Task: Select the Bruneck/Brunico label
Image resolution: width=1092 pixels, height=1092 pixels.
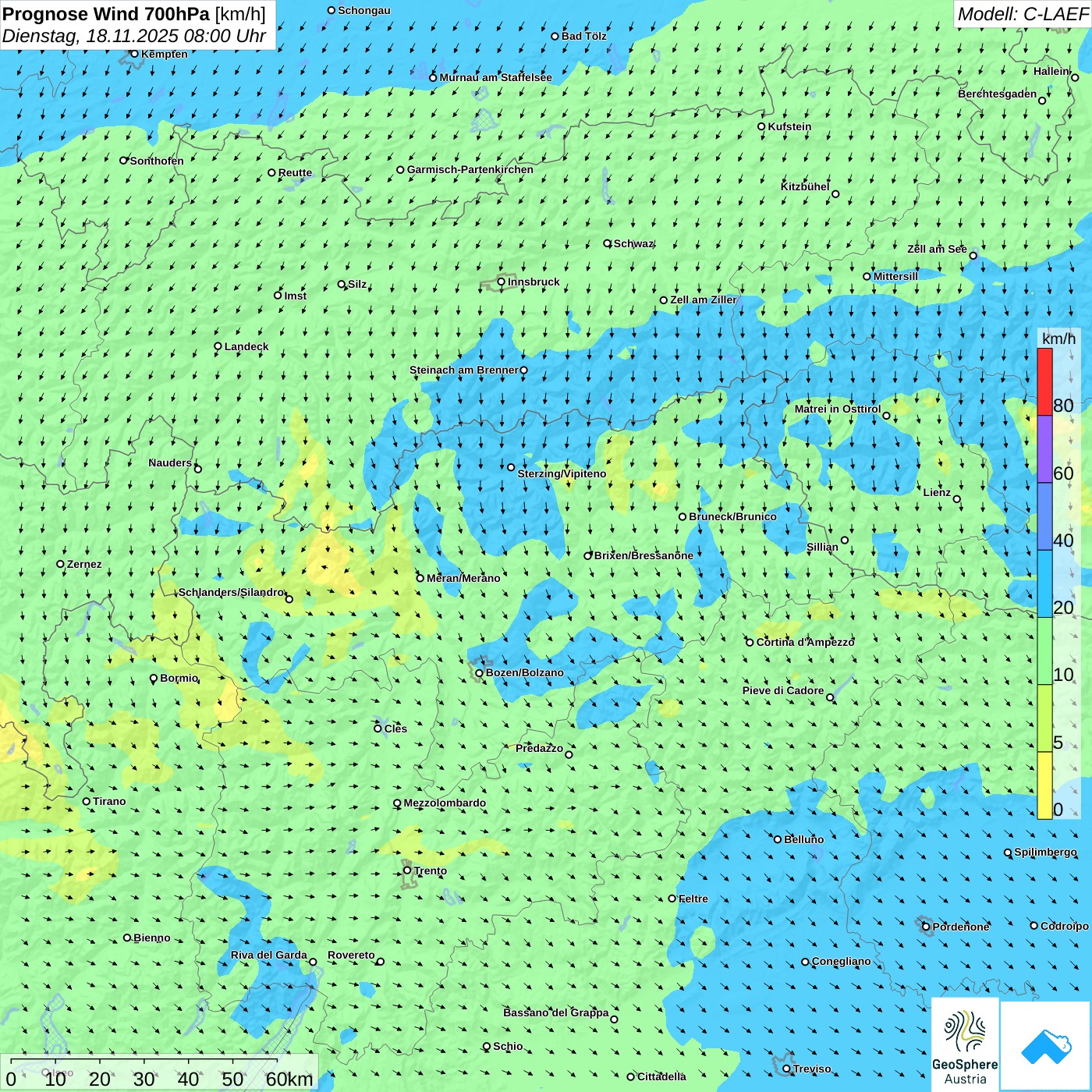Action: coord(732,516)
